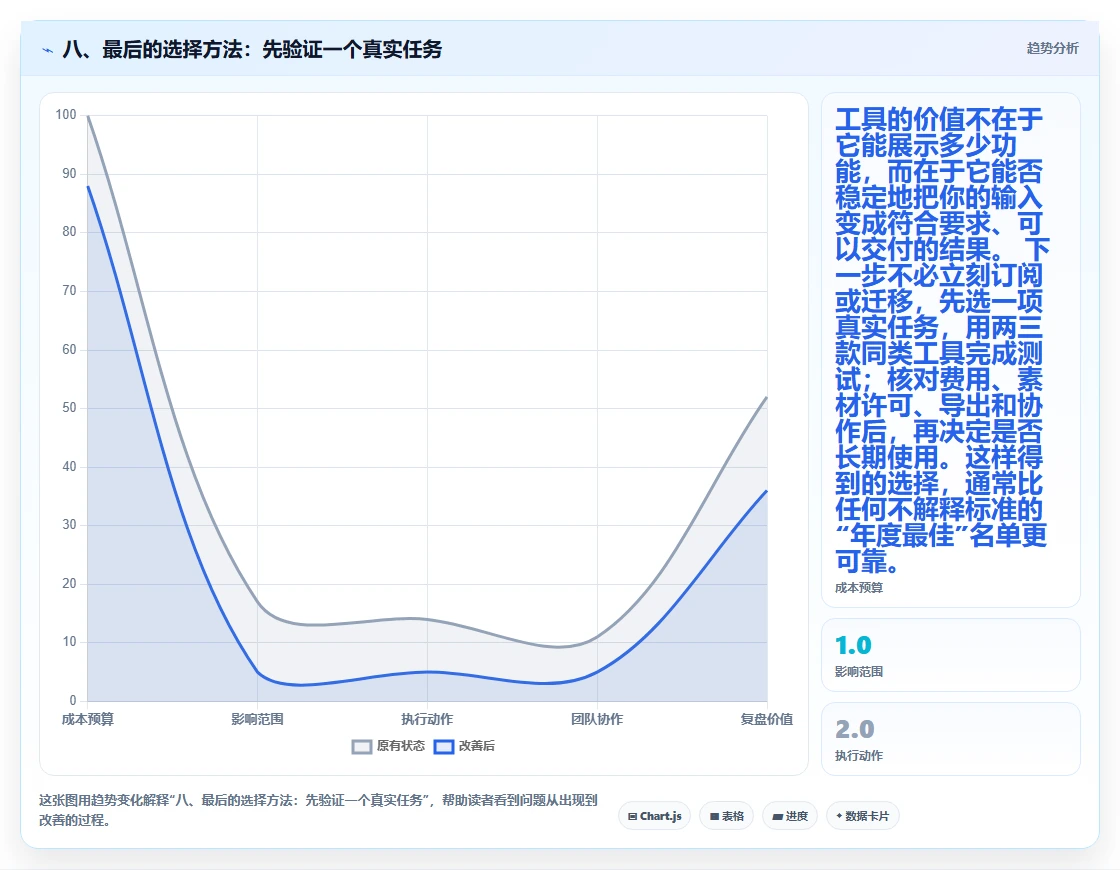The height and width of the screenshot is (870, 1120).
Task: Click the blue 改善后 legend color box
Action: tap(444, 746)
